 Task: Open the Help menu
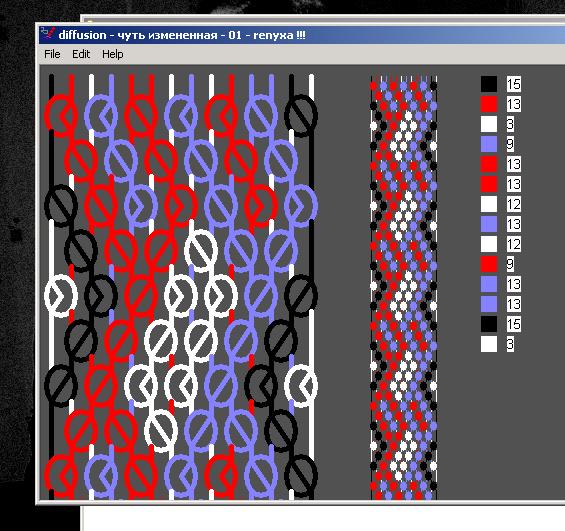click(112, 54)
